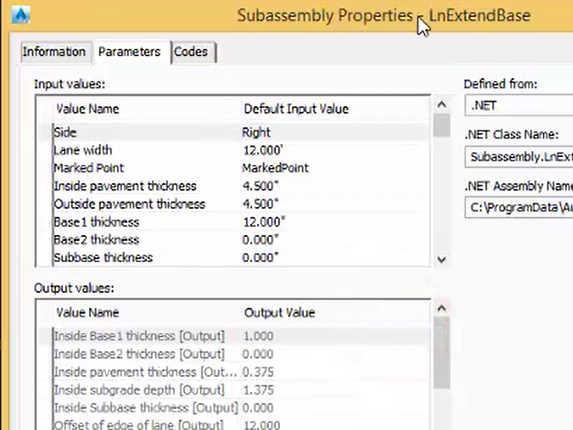The height and width of the screenshot is (430, 573).
Task: Click the AutoCAD application icon in title bar
Action: [x=20, y=15]
